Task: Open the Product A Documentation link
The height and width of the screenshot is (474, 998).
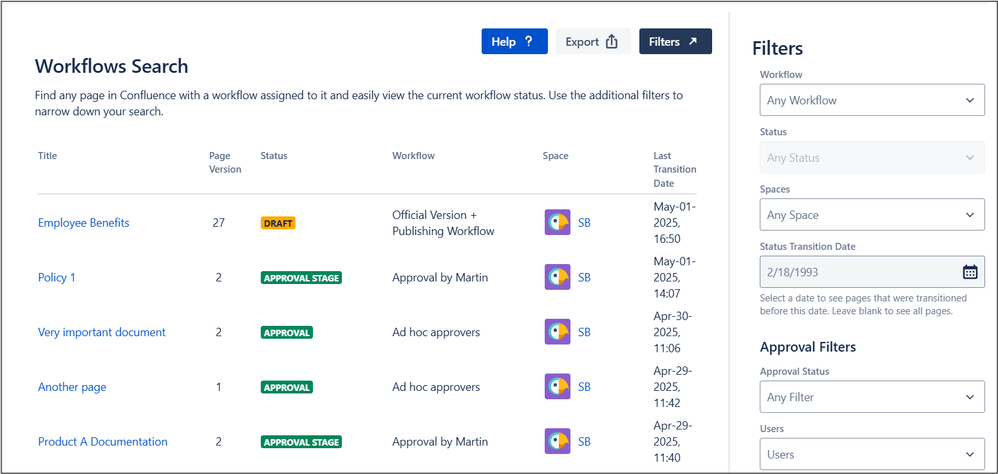Action: 102,442
